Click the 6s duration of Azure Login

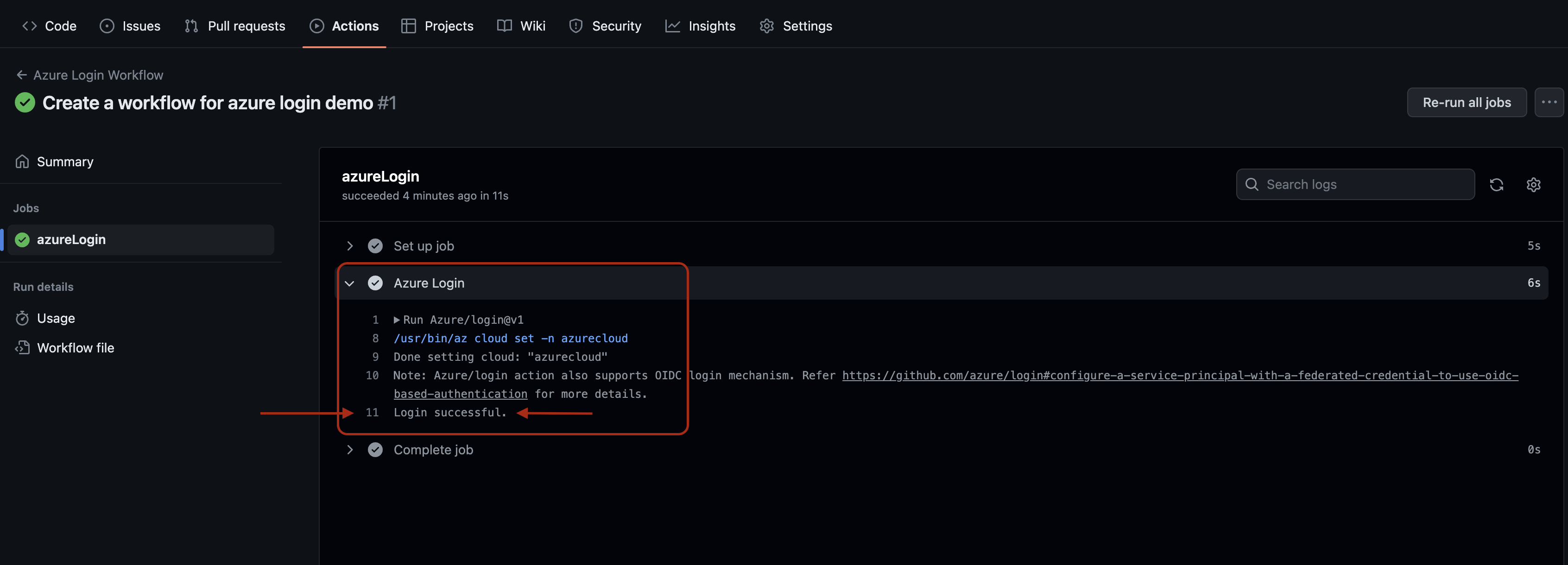pos(1533,283)
